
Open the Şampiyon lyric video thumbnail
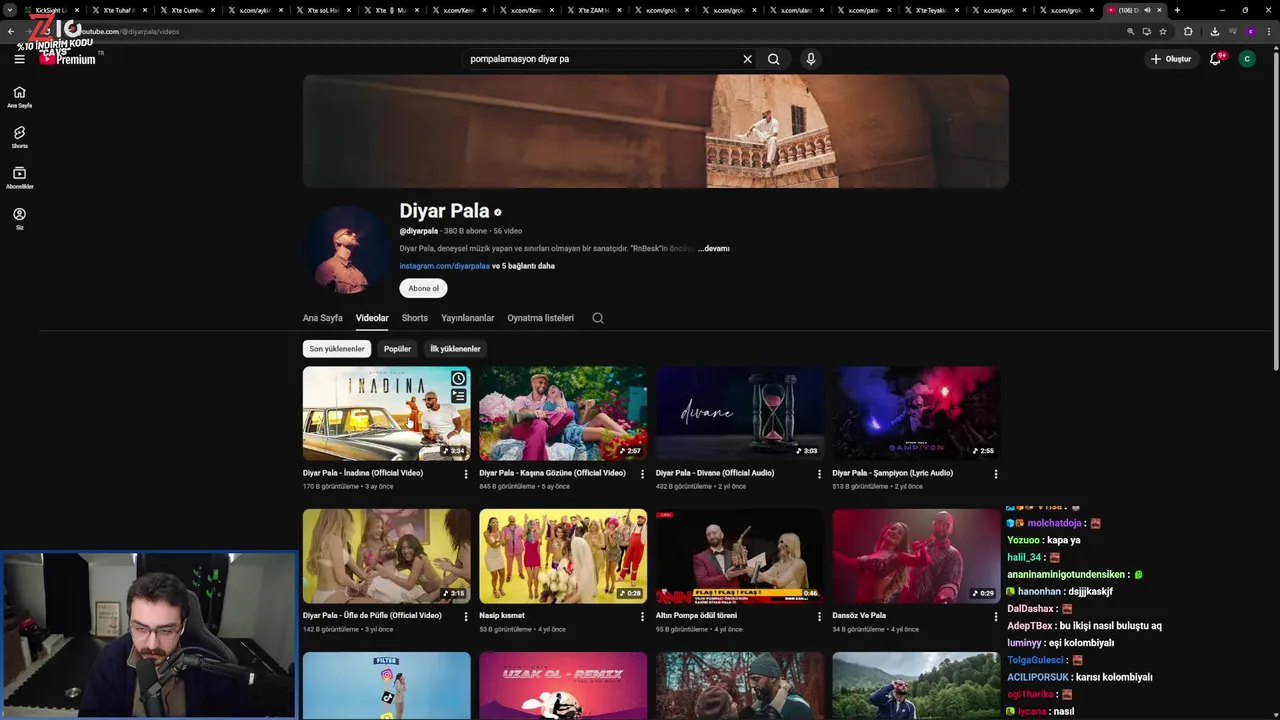pos(916,413)
